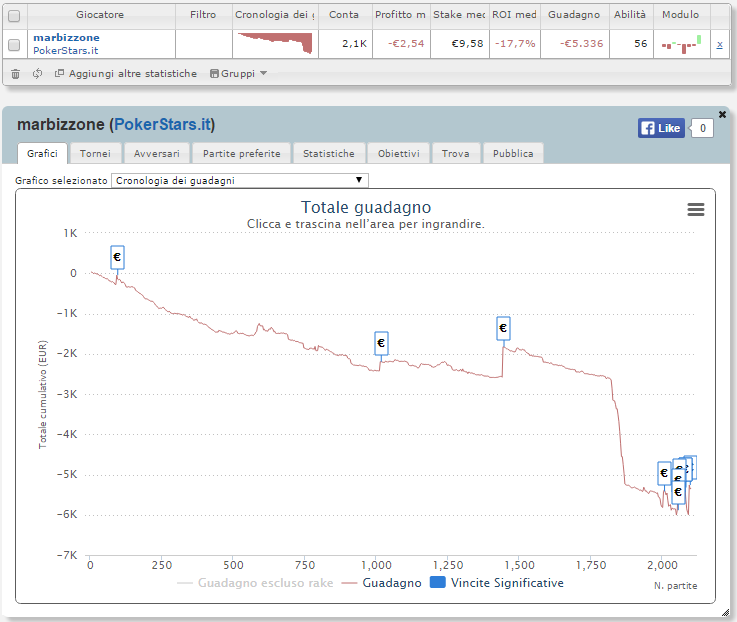The height and width of the screenshot is (622, 737).
Task: Click Aggiungi altre statistiche
Action: click(x=126, y=73)
